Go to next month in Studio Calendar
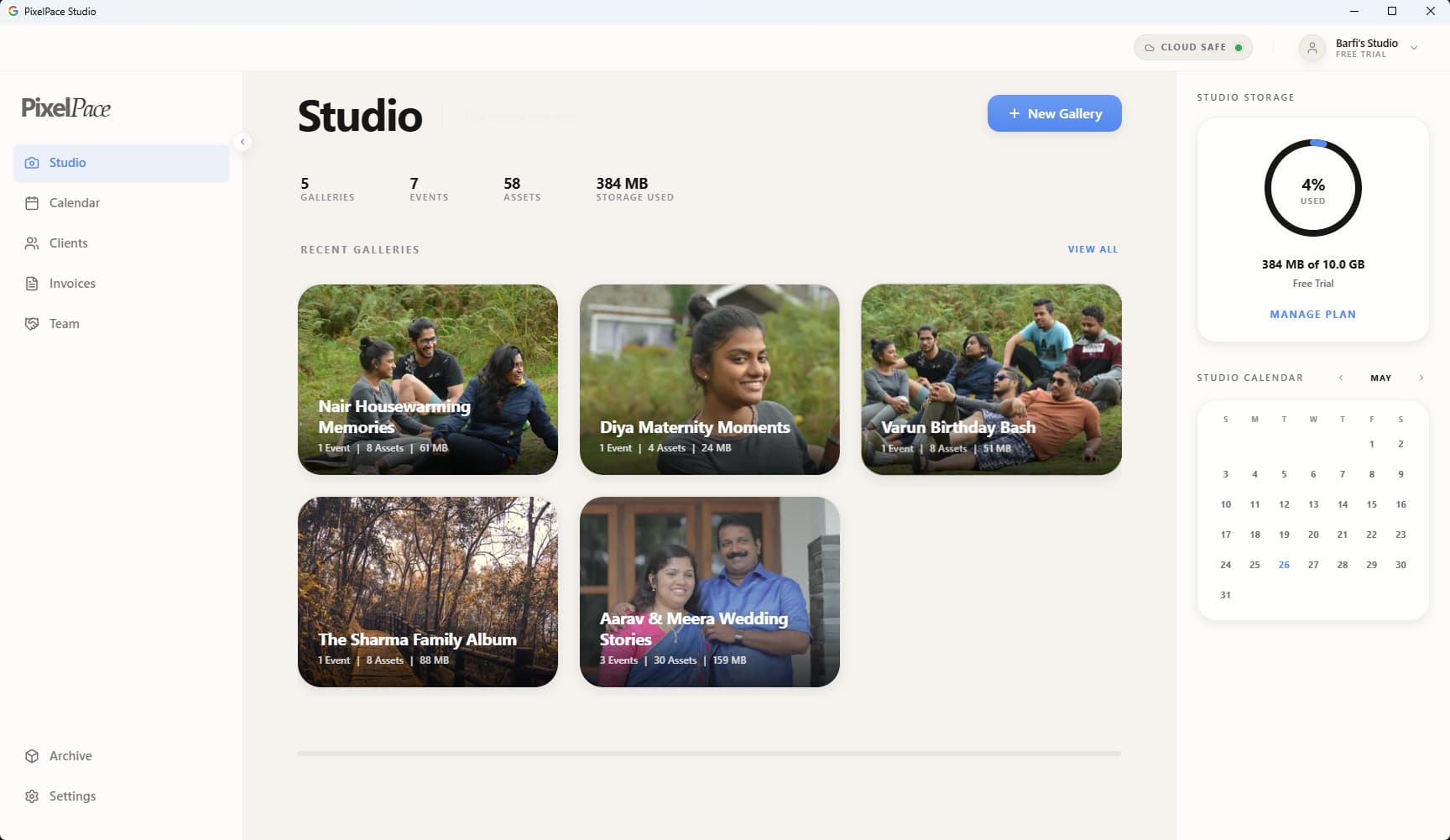The width and height of the screenshot is (1450, 840). 1421,378
